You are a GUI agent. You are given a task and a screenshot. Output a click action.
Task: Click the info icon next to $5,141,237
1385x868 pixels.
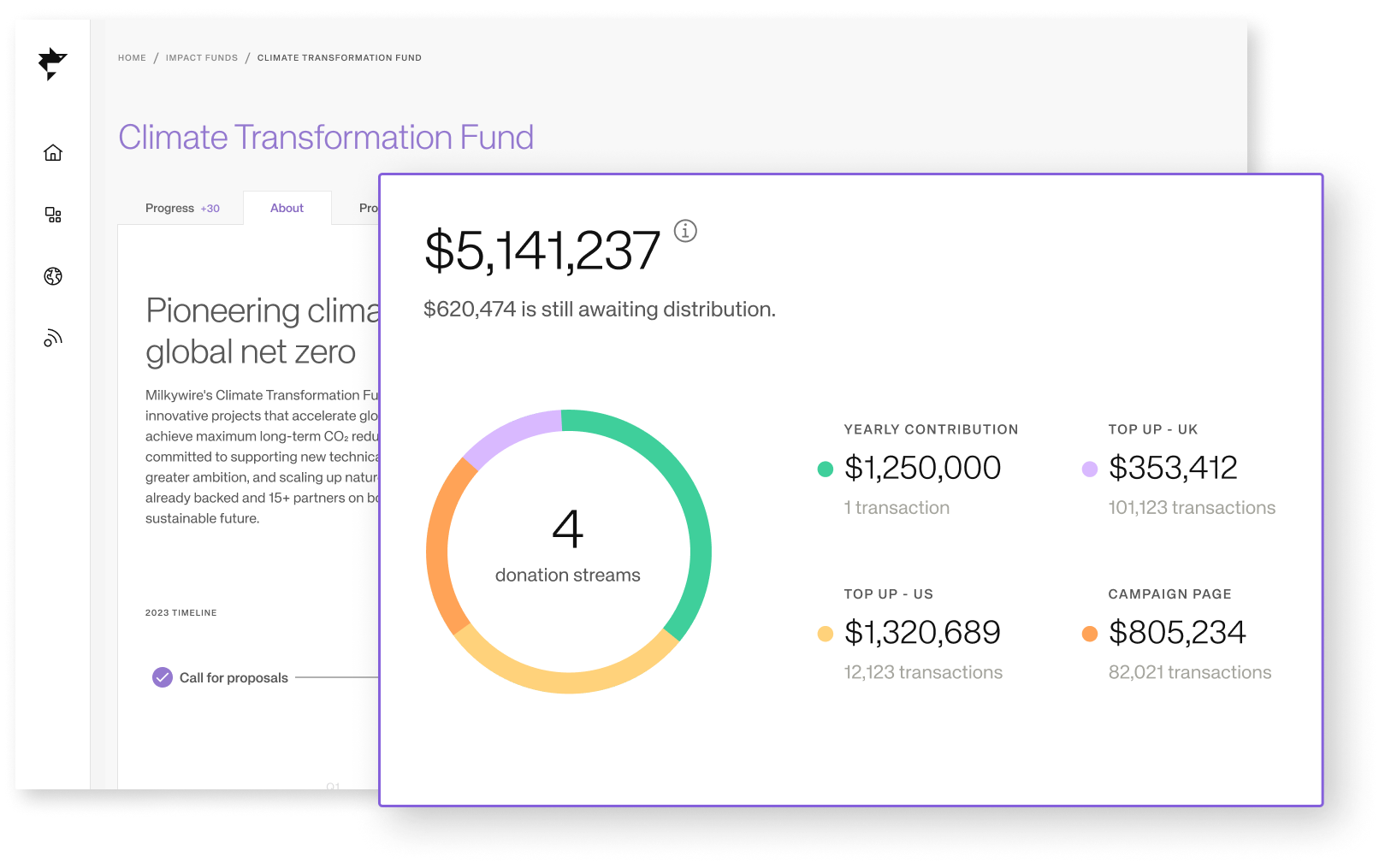(x=684, y=231)
